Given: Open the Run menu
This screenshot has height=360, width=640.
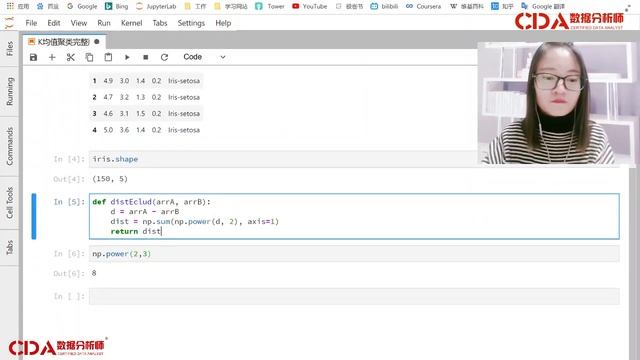Looking at the screenshot, I should 104,23.
